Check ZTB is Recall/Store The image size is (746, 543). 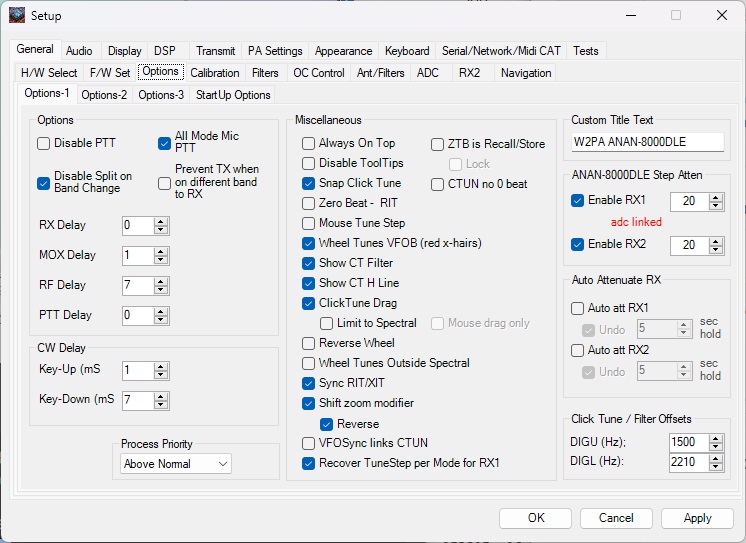click(437, 144)
